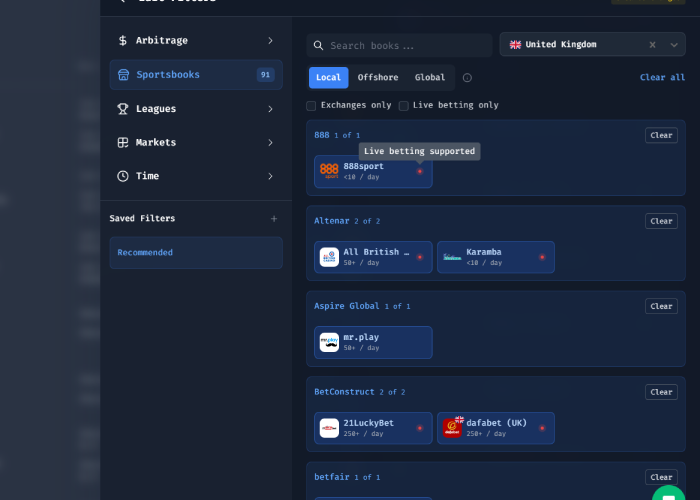Click the All British Casino logo
This screenshot has width=700, height=500.
329,257
